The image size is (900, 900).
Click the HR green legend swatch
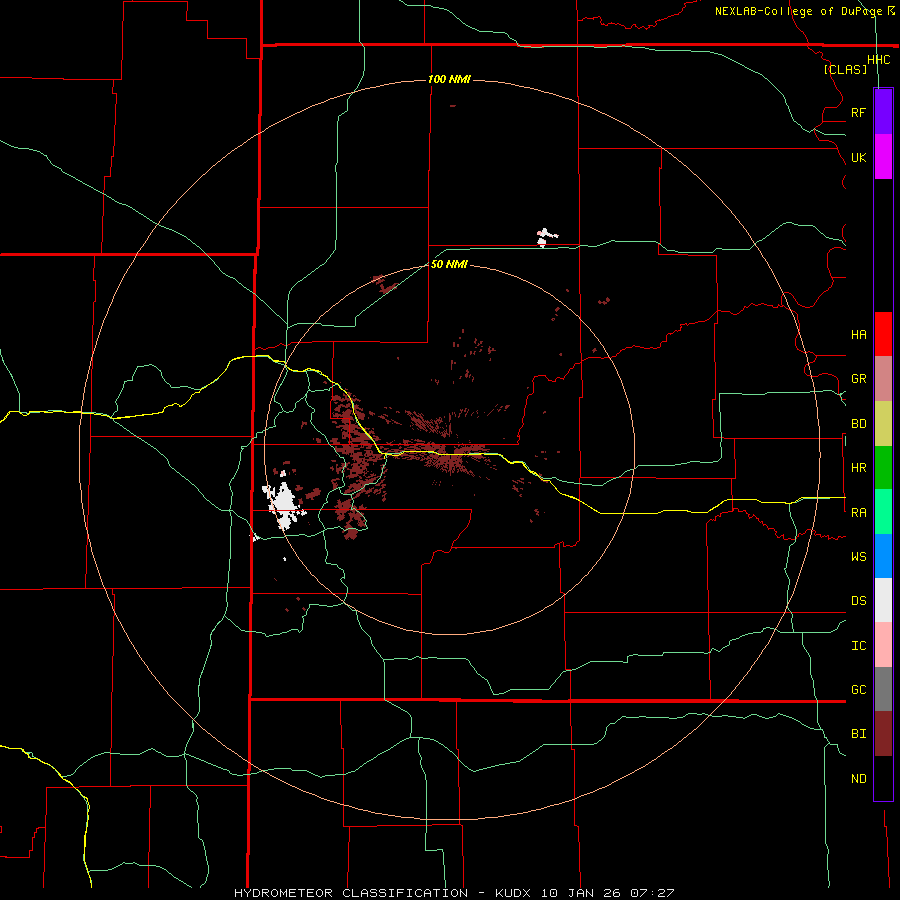tap(883, 468)
